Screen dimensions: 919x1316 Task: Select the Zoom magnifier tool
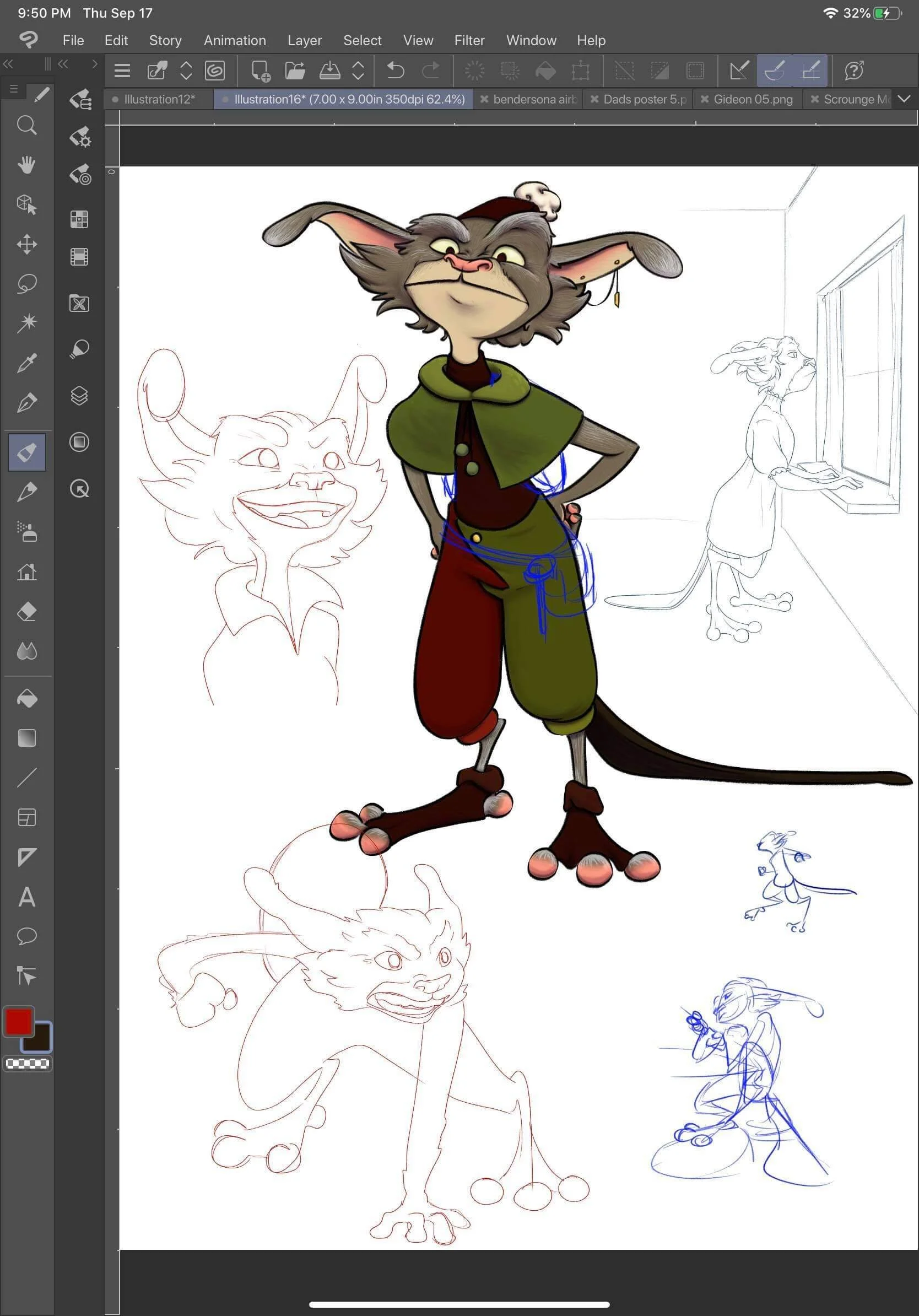pyautogui.click(x=26, y=125)
